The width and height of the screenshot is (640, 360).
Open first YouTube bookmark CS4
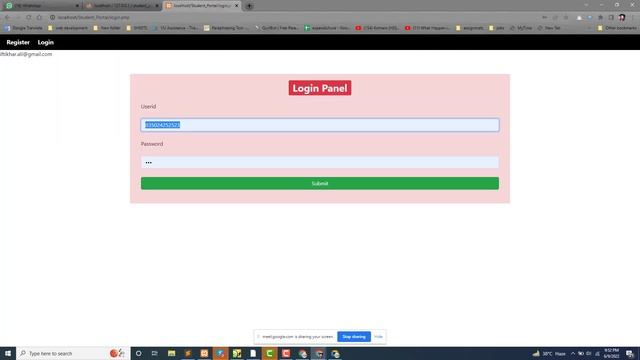377,28
